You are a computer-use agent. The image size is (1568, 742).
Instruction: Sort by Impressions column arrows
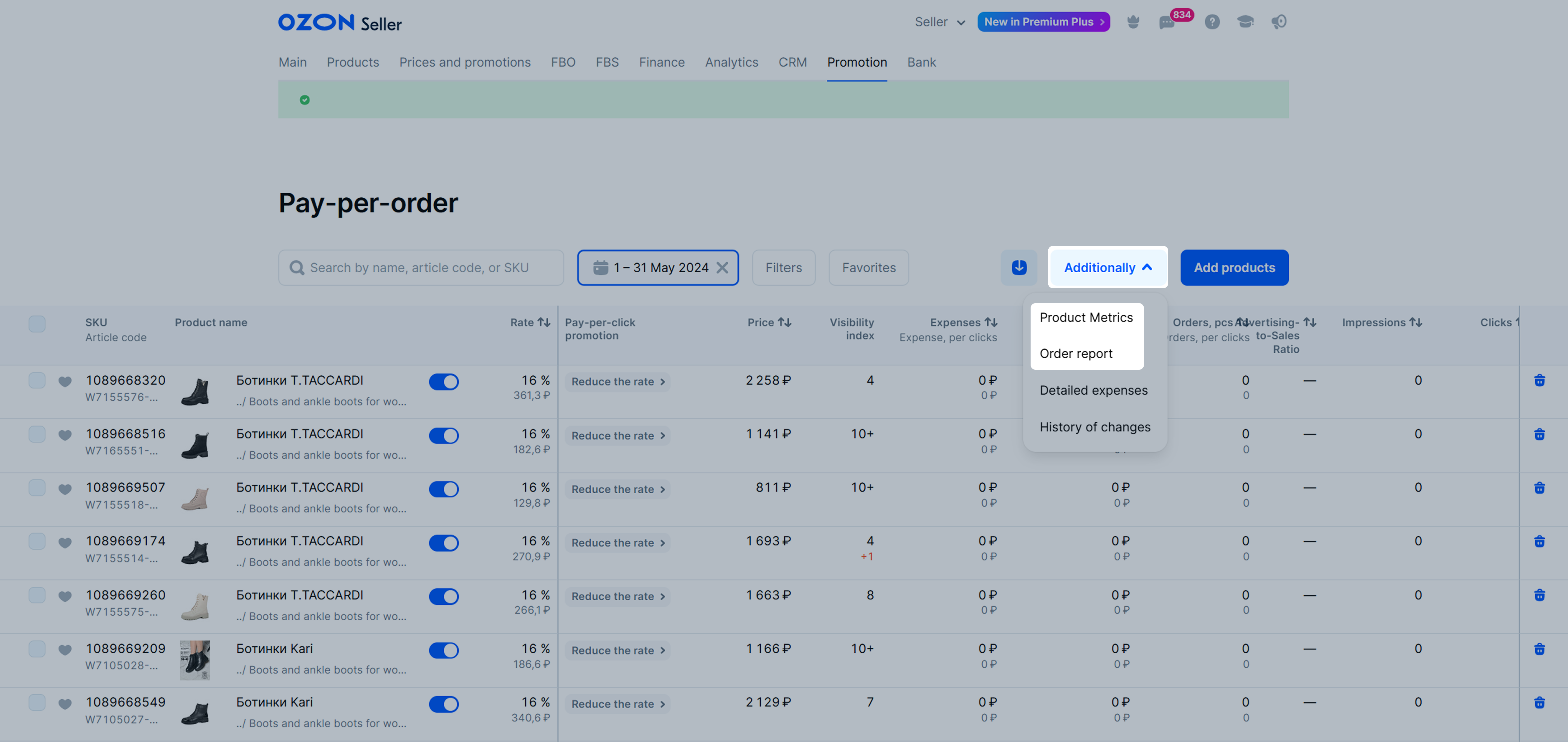[x=1415, y=322]
